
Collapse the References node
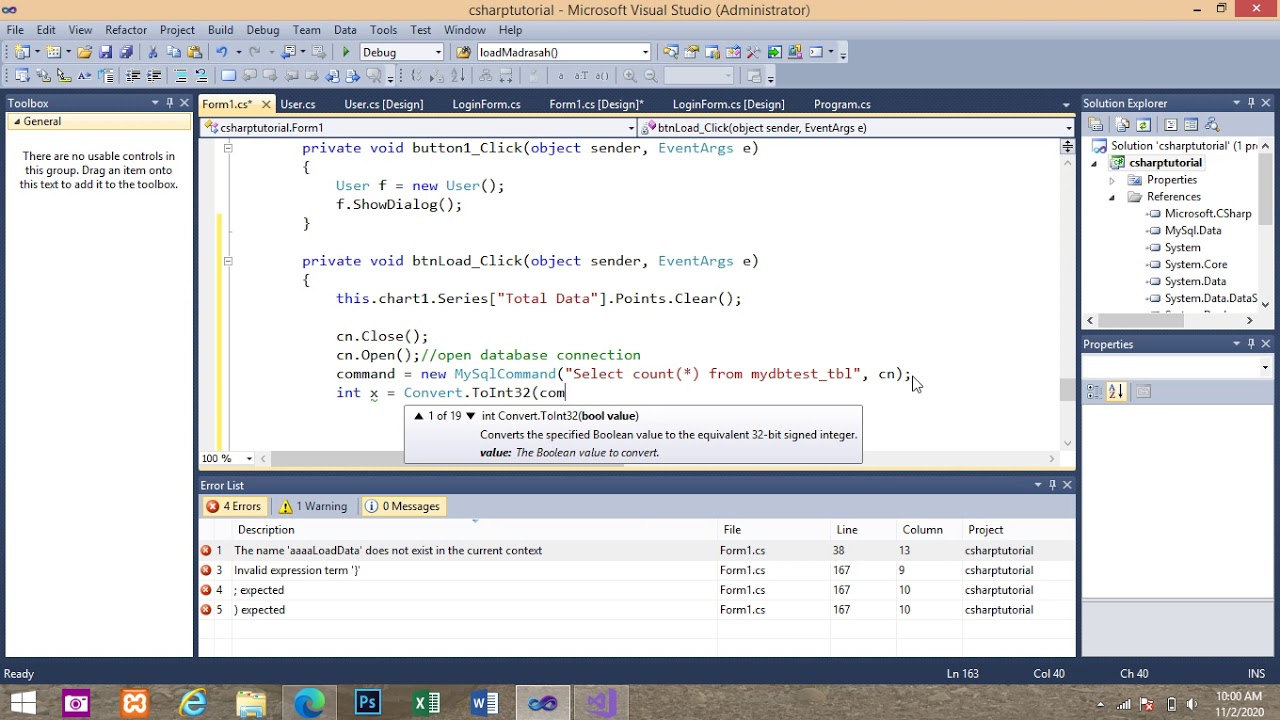(1112, 197)
